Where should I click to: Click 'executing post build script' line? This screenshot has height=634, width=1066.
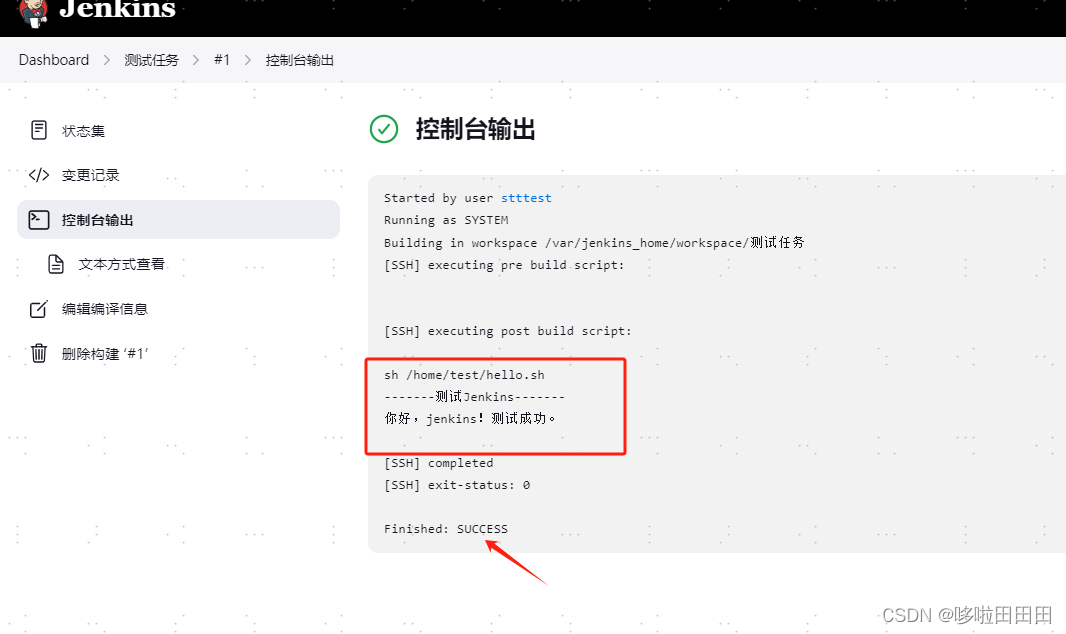tap(508, 331)
